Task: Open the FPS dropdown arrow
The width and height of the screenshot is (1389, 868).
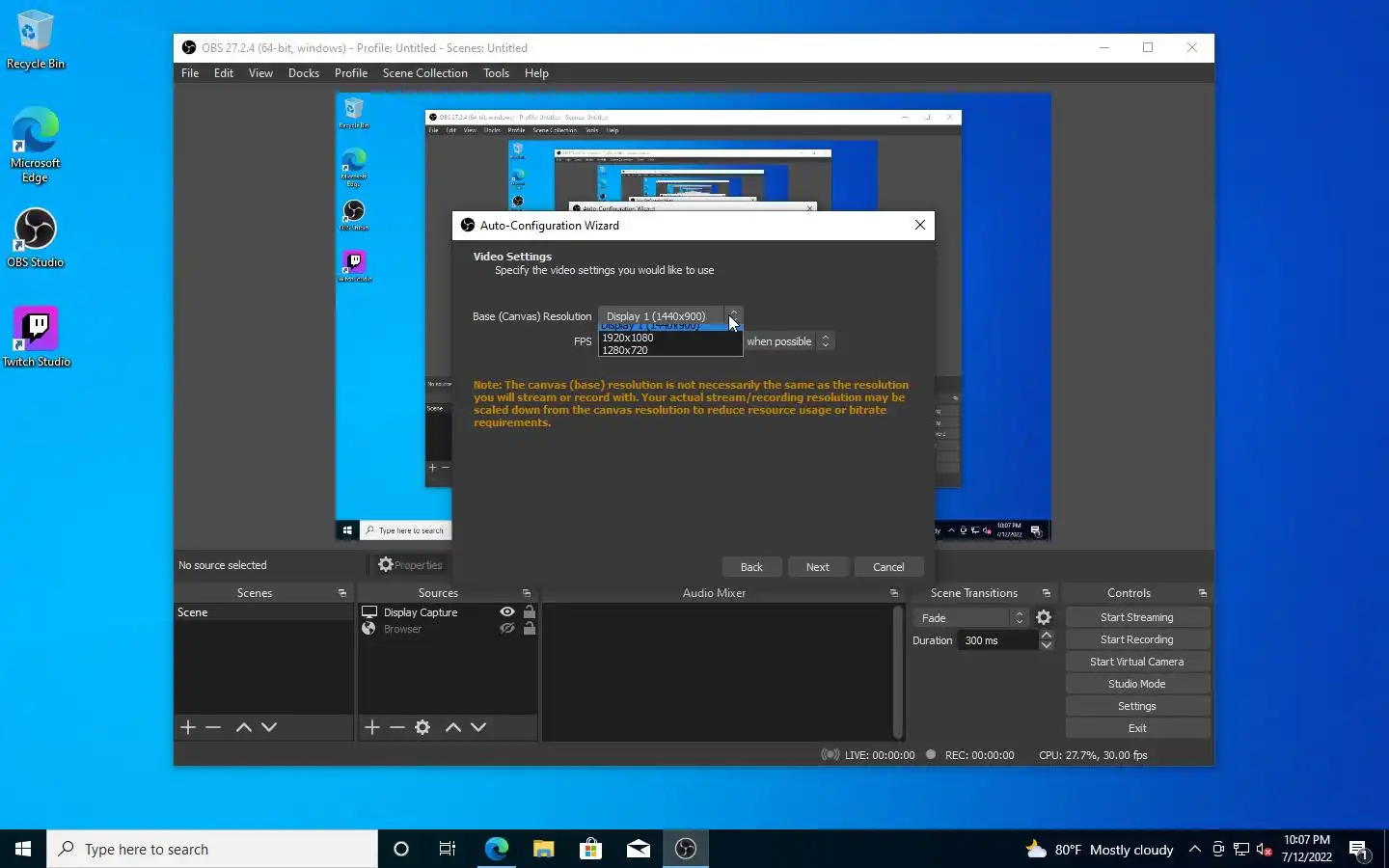Action: point(825,341)
